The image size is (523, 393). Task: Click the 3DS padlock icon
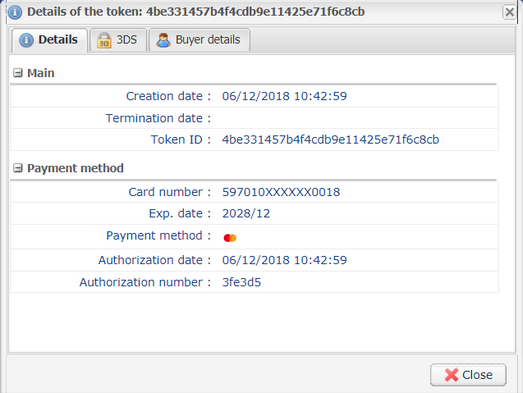click(104, 40)
